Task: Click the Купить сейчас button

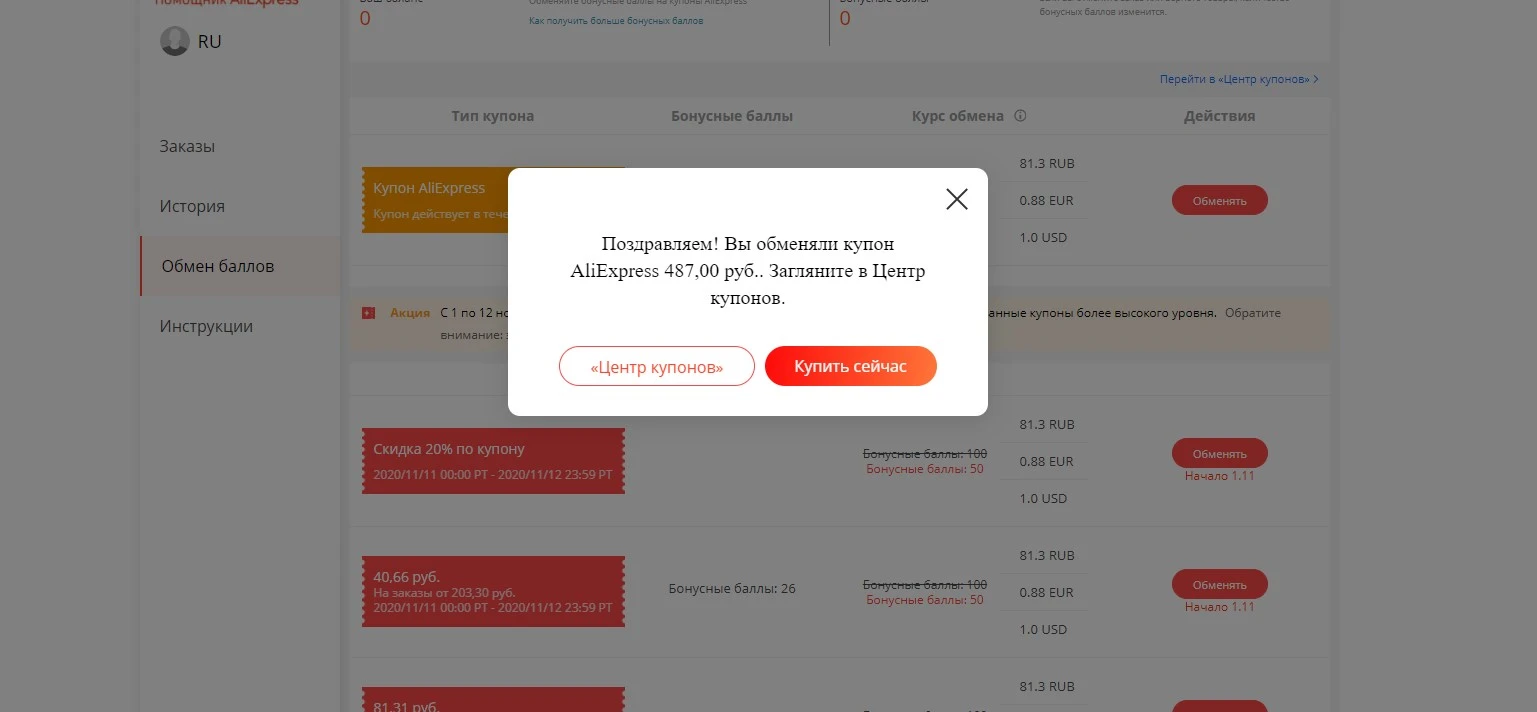Action: click(x=851, y=367)
